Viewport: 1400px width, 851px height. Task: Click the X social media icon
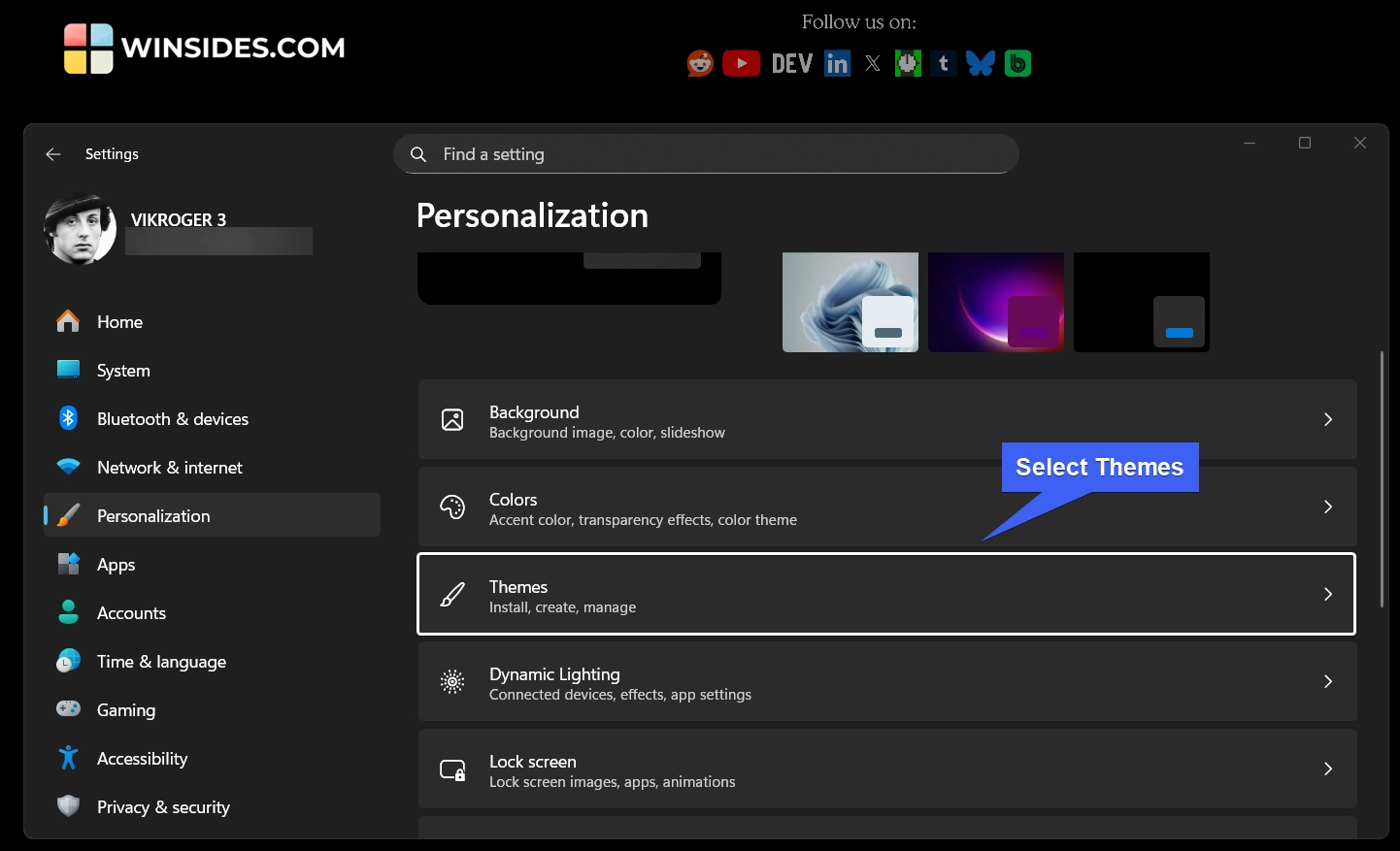(872, 62)
